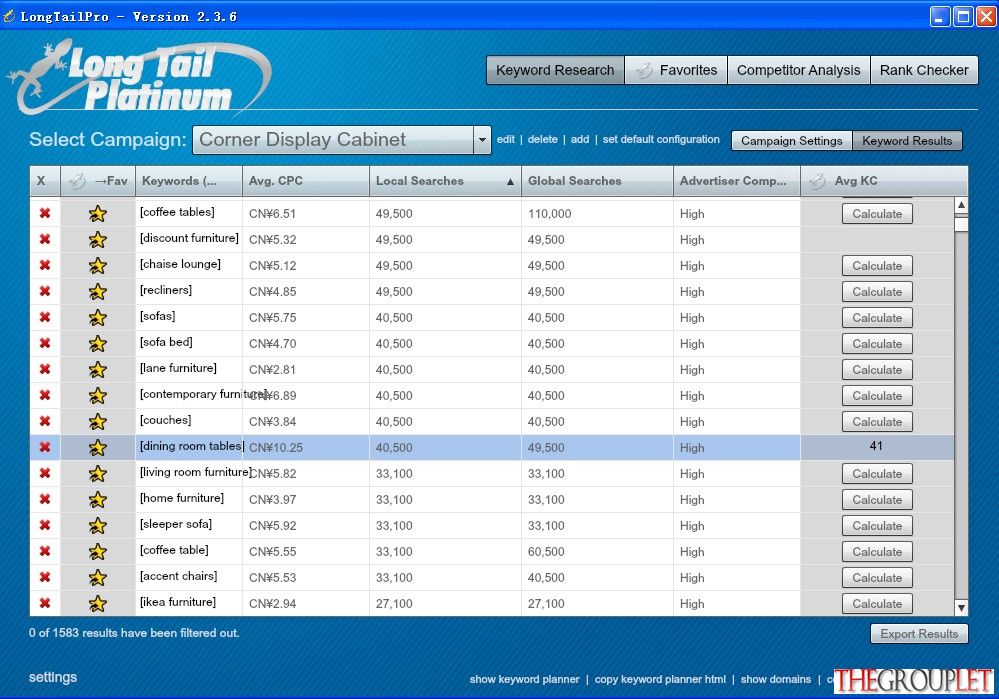Viewport: 999px width, 699px height.
Task: Click the scrollbar up arrow
Action: click(961, 205)
